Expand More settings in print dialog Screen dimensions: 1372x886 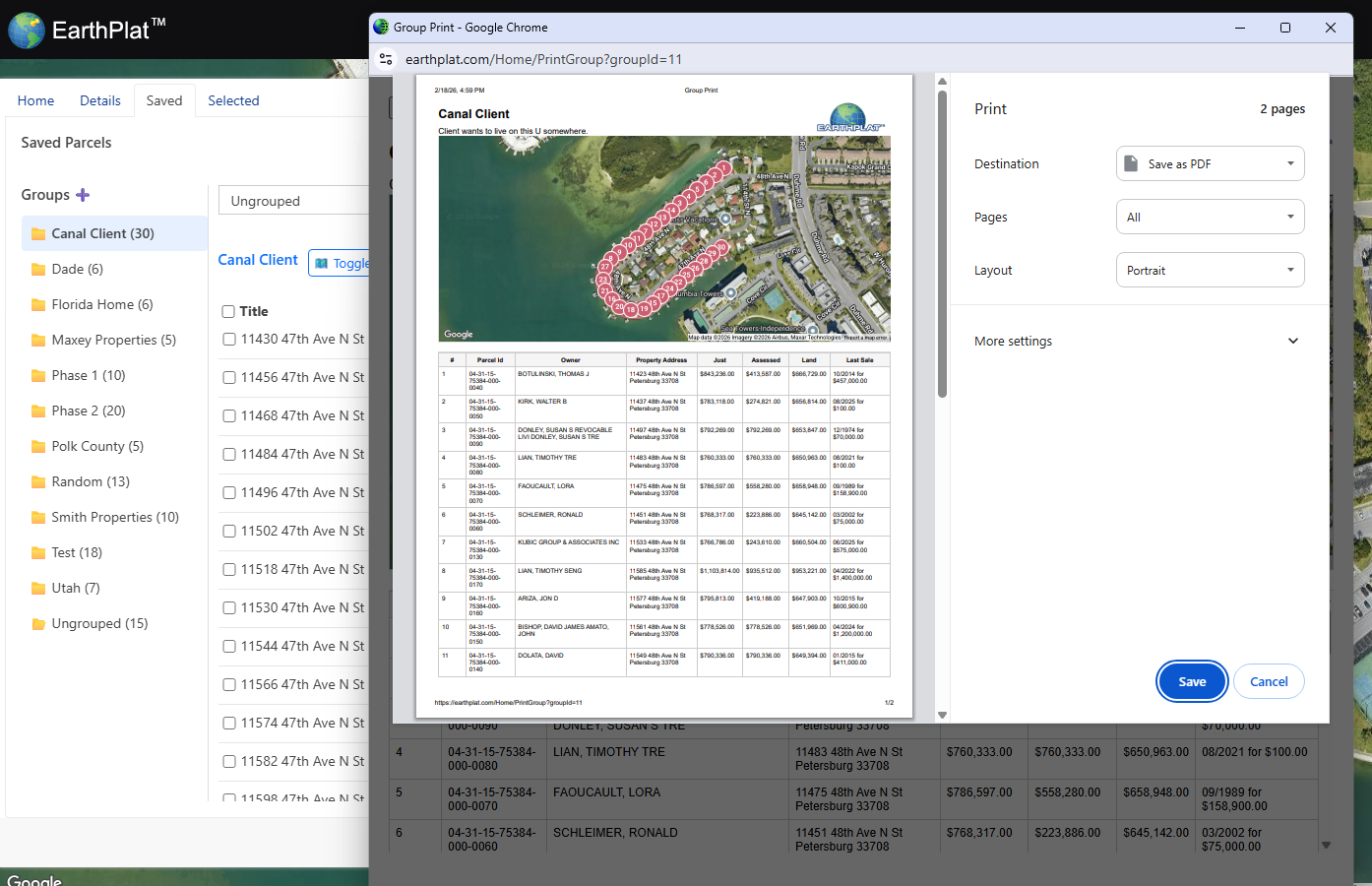click(x=1292, y=341)
